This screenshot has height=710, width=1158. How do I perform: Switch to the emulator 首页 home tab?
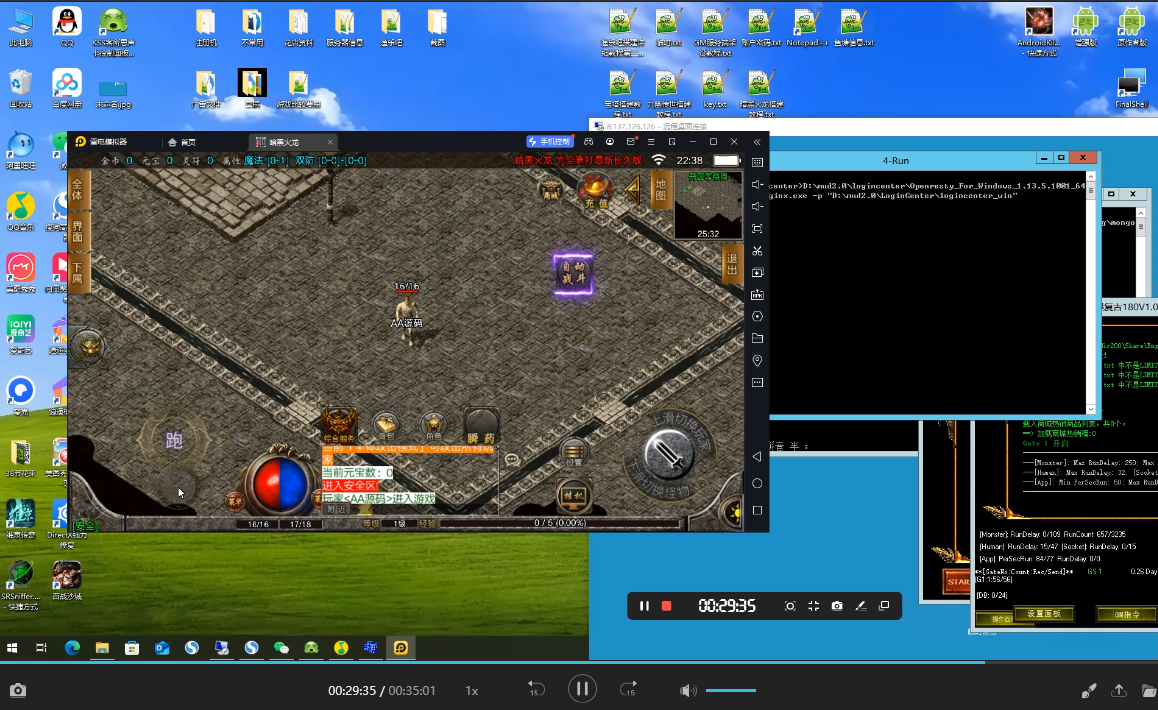point(182,142)
